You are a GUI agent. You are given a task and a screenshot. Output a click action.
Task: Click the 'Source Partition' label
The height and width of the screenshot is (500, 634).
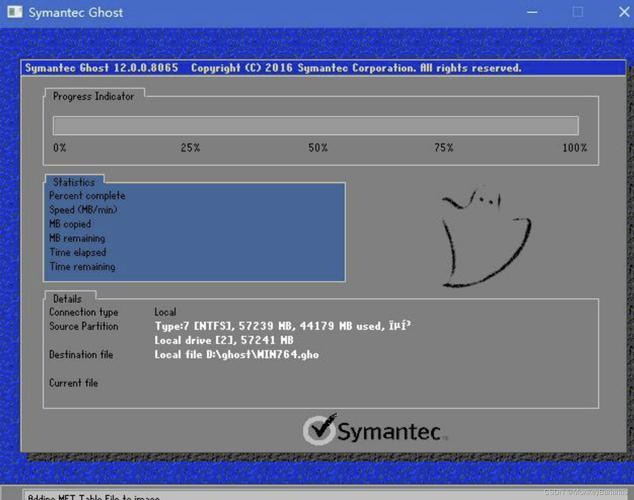pos(84,326)
